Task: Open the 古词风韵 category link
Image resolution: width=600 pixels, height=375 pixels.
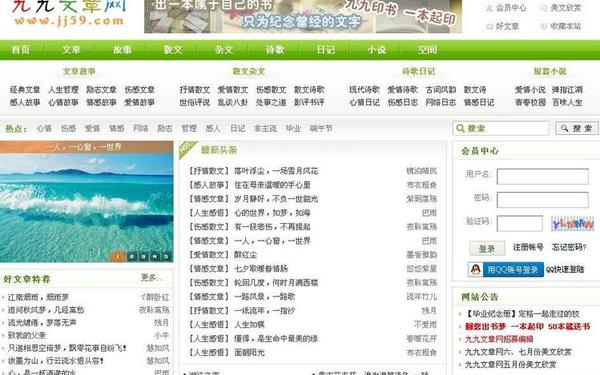Action: tap(441, 90)
